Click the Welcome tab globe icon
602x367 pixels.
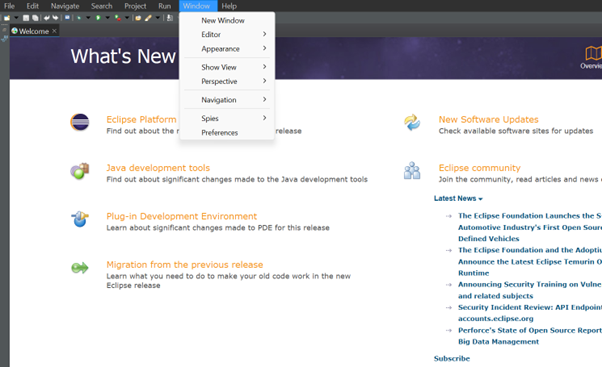tap(15, 31)
